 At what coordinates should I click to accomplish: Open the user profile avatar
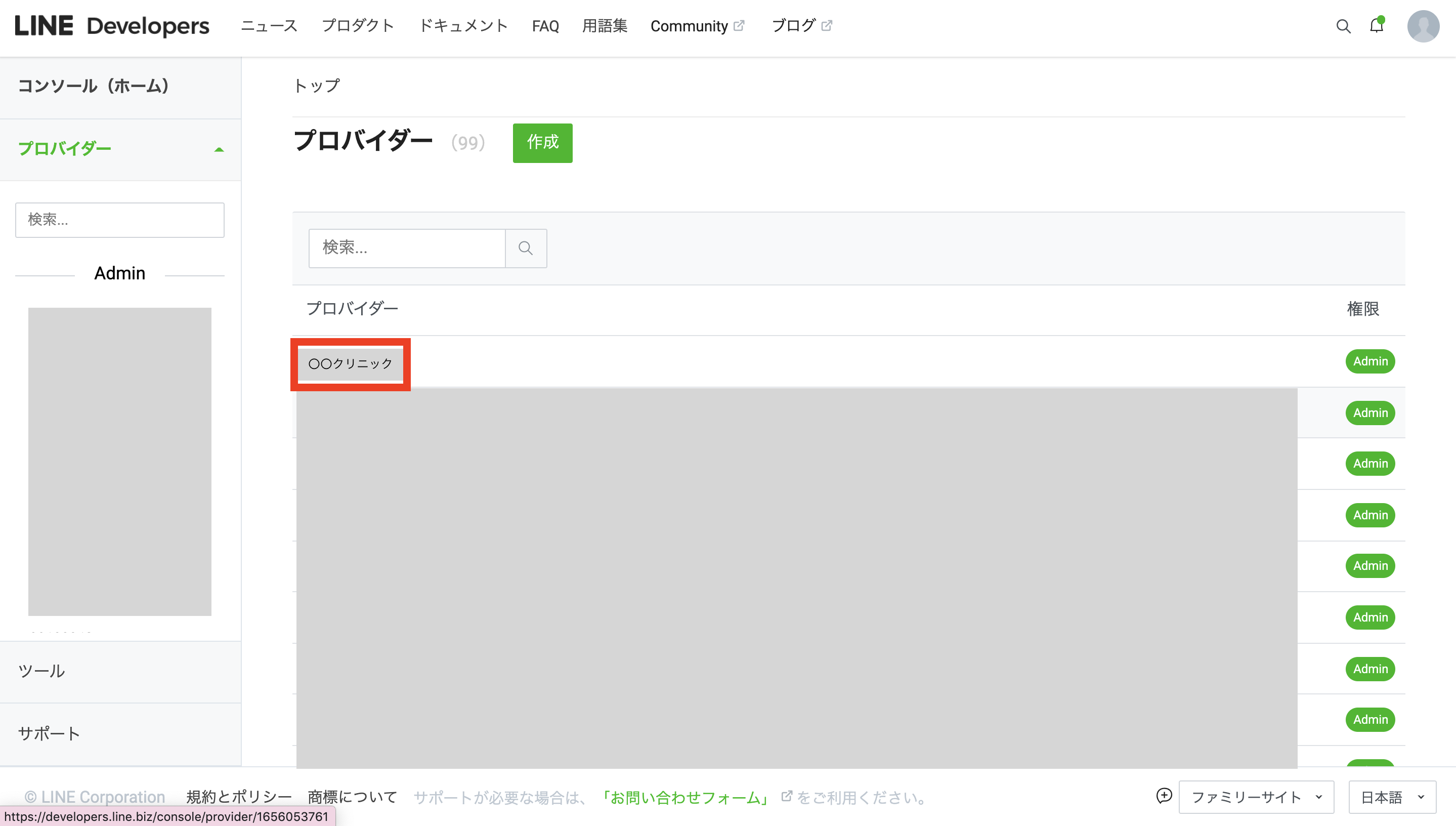click(x=1423, y=26)
